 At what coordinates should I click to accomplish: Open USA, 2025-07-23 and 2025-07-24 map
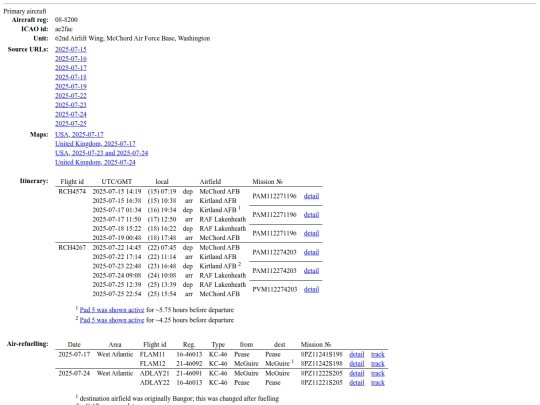pyautogui.click(x=102, y=153)
